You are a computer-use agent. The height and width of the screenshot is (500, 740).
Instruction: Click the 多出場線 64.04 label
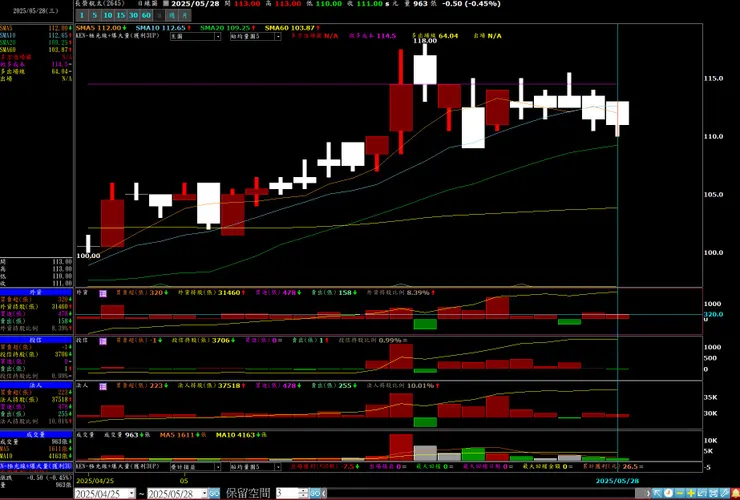(x=435, y=36)
